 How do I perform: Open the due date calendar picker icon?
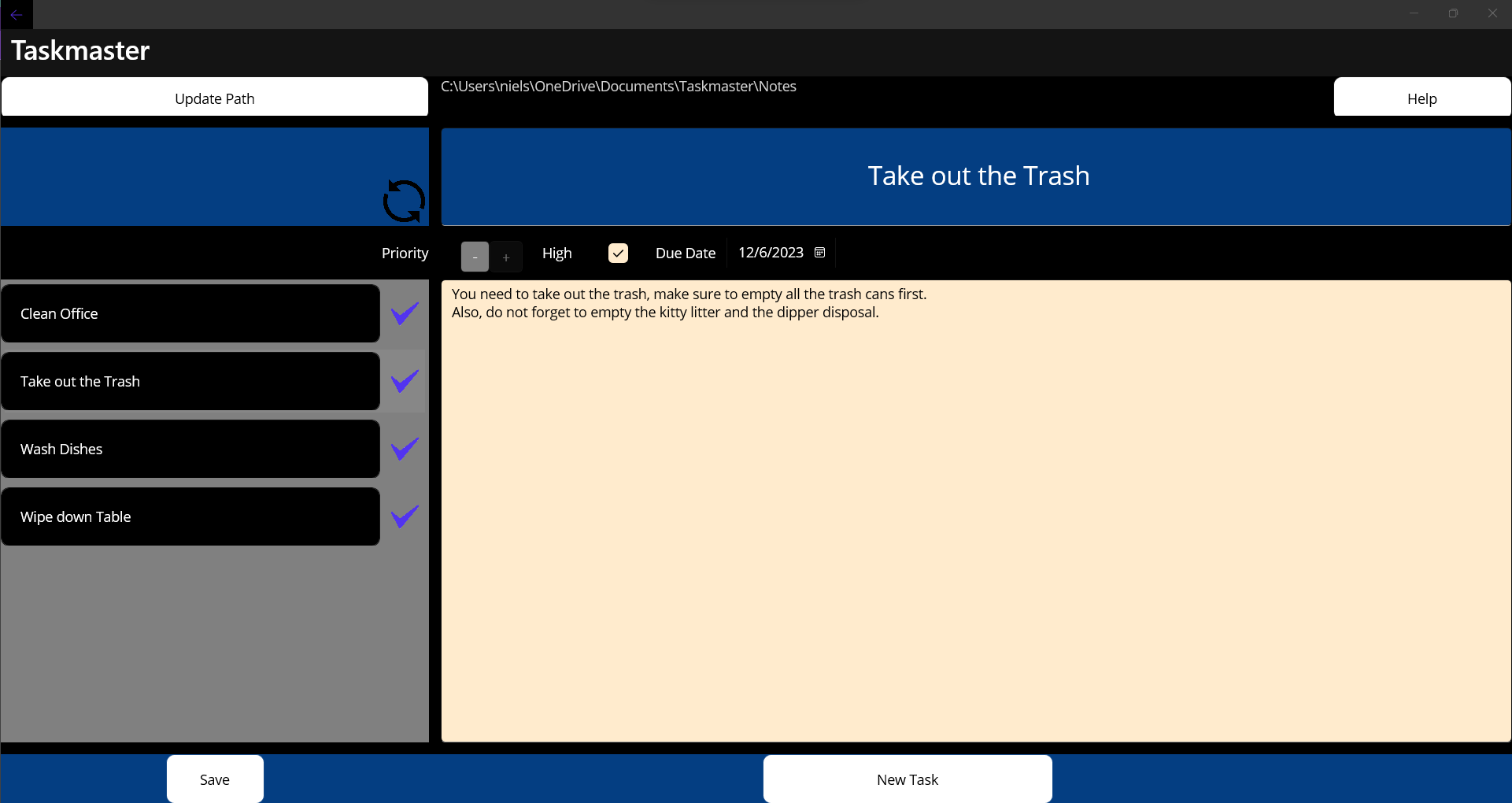819,253
